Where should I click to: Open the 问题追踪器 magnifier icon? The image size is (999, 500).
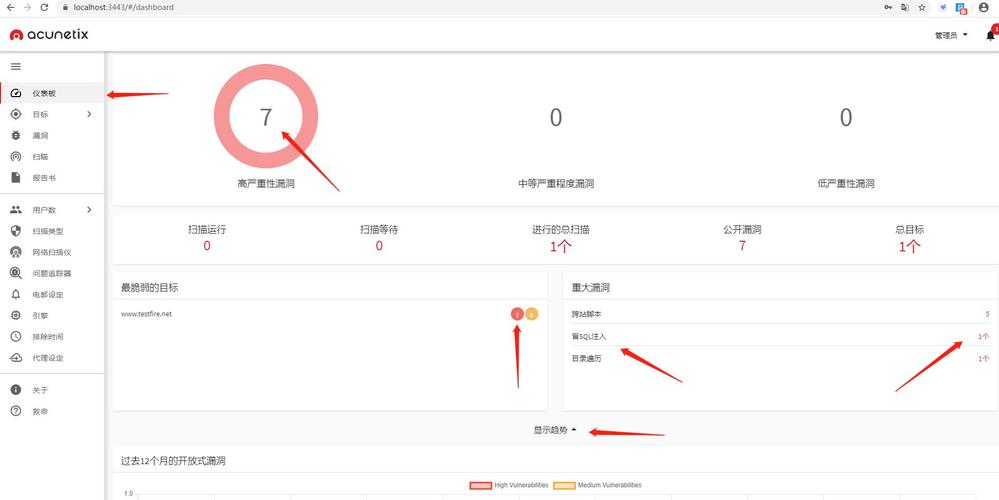16,273
